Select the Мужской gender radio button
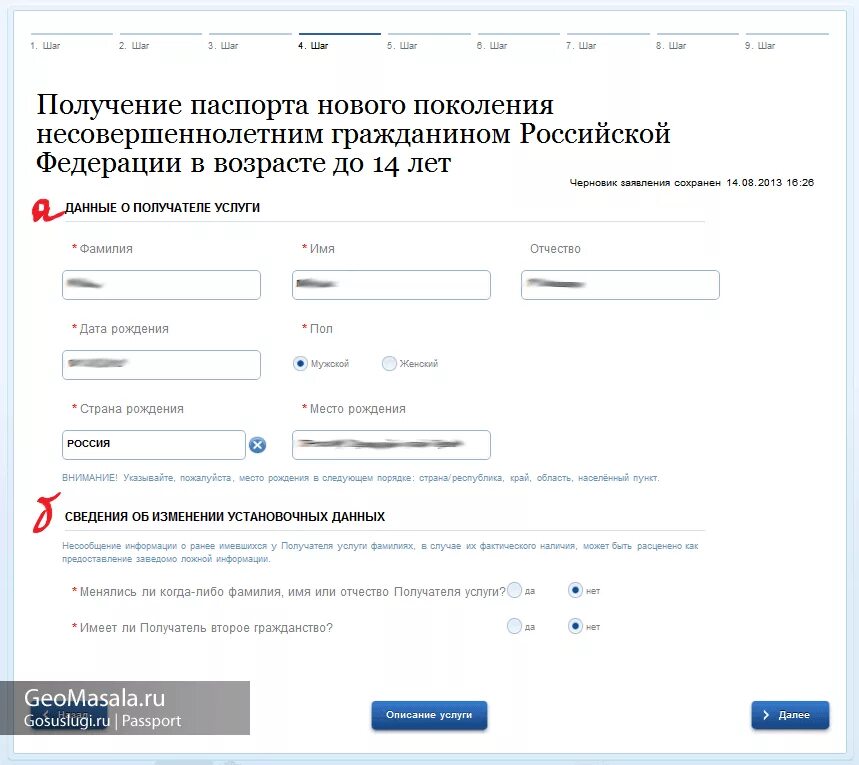Viewport: 859px width, 765px height. pyautogui.click(x=300, y=363)
